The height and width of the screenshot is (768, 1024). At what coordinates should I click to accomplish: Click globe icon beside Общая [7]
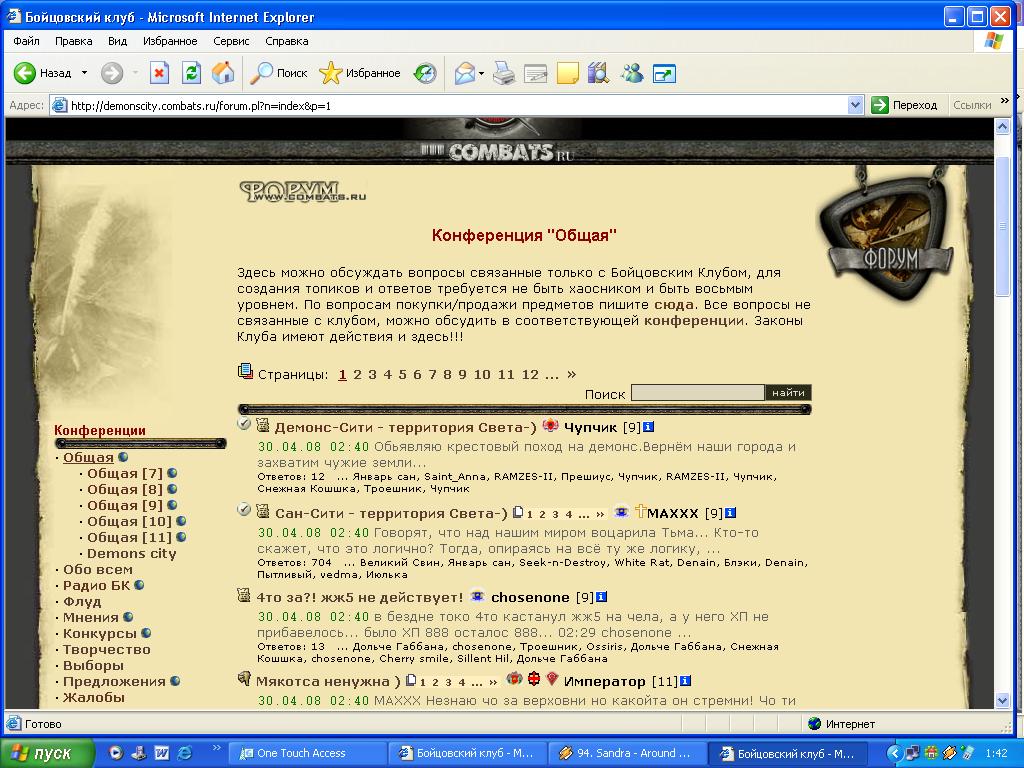pos(172,473)
